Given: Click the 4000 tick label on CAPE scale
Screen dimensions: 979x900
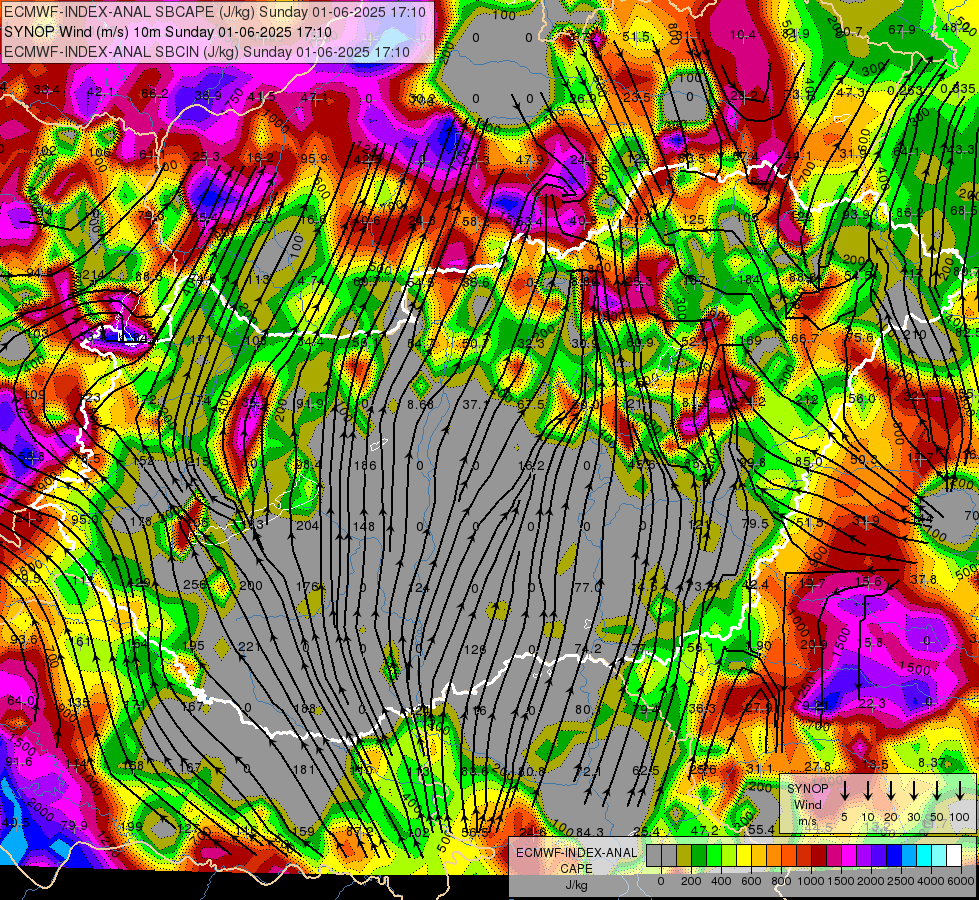Looking at the screenshot, I should [932, 881].
